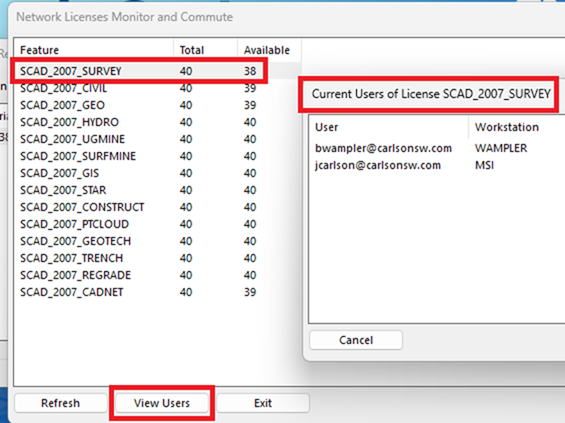Screen dimensions: 565x423
Task: Select the SCAD_2007_HYDRO feature row
Action: click(157, 122)
